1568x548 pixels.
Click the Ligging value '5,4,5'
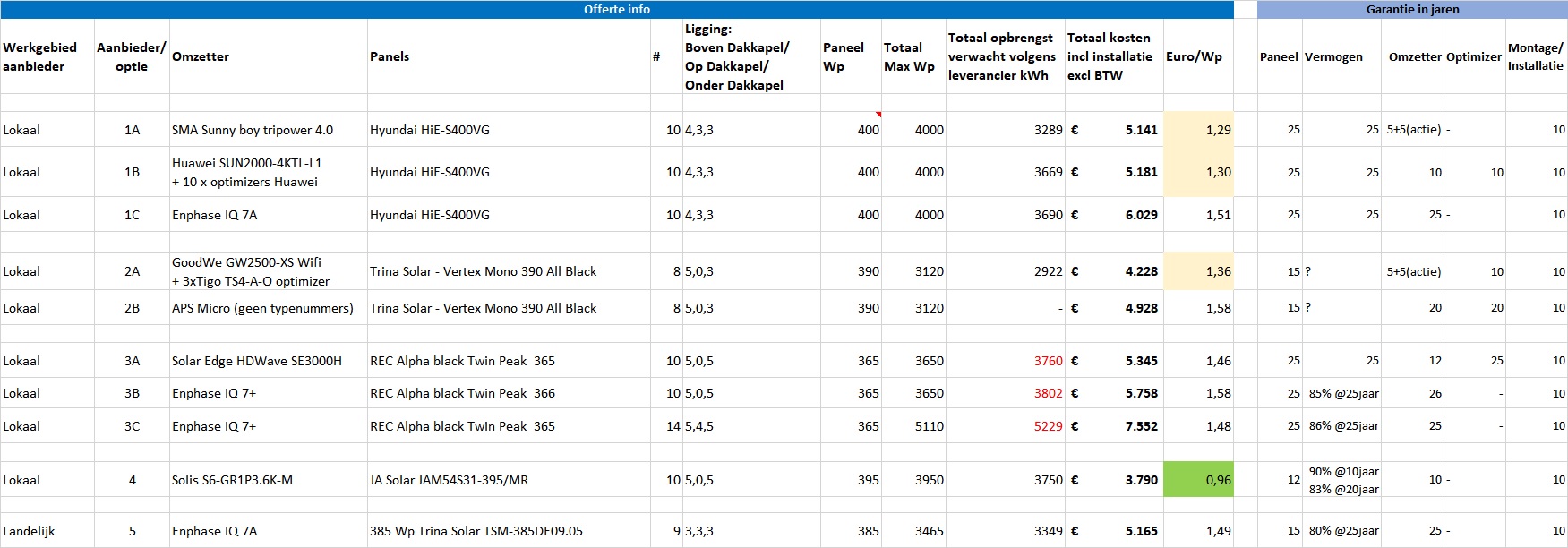(x=751, y=426)
